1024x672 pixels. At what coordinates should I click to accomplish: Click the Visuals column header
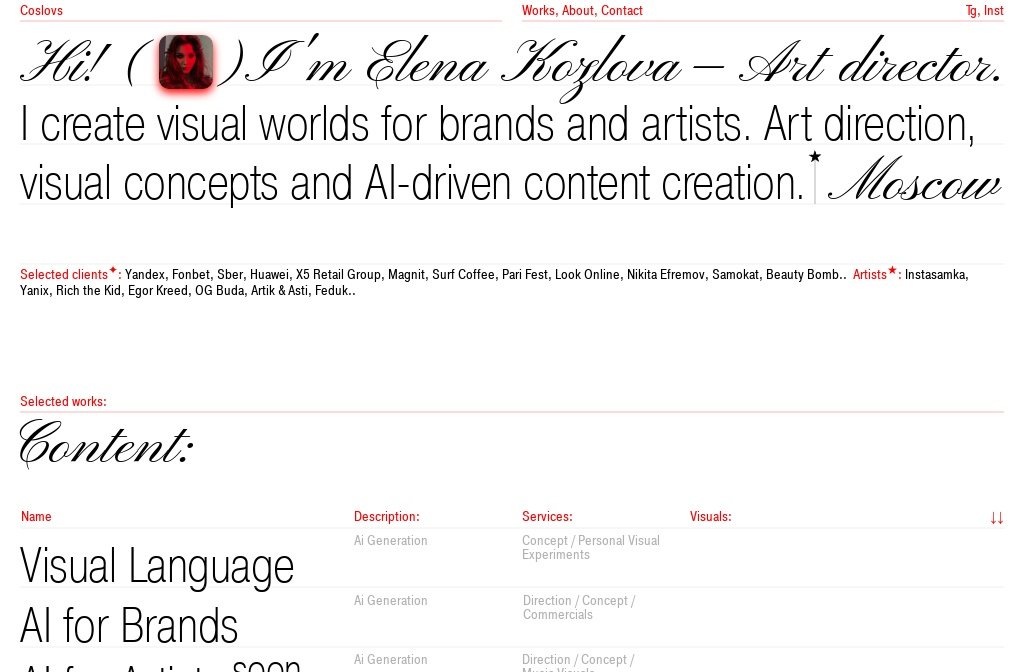[x=711, y=517]
